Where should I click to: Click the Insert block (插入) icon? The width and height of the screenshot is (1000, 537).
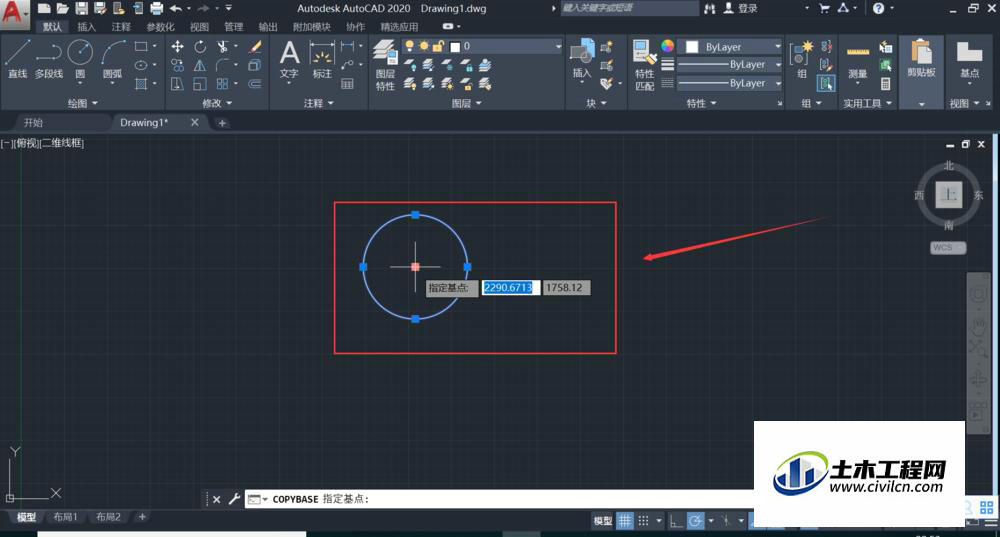pyautogui.click(x=582, y=59)
